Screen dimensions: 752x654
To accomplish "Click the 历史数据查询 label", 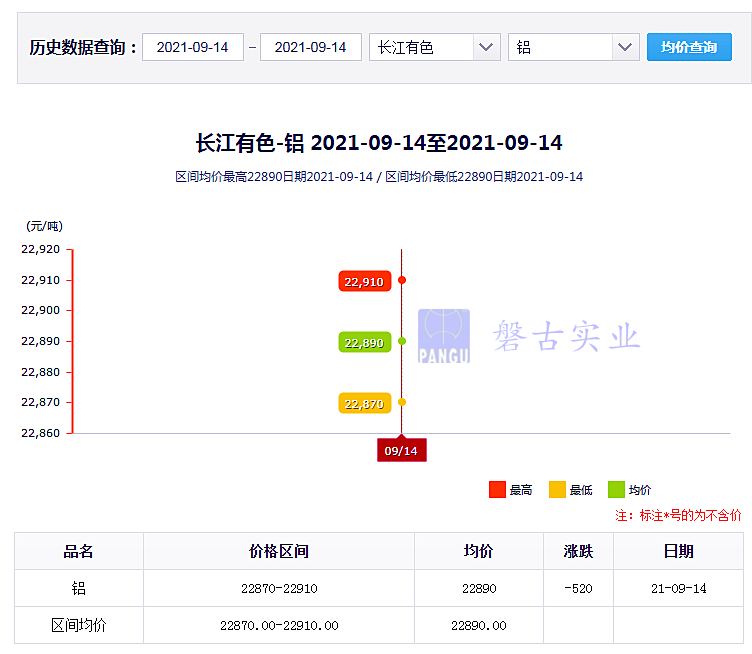I will pyautogui.click(x=83, y=47).
